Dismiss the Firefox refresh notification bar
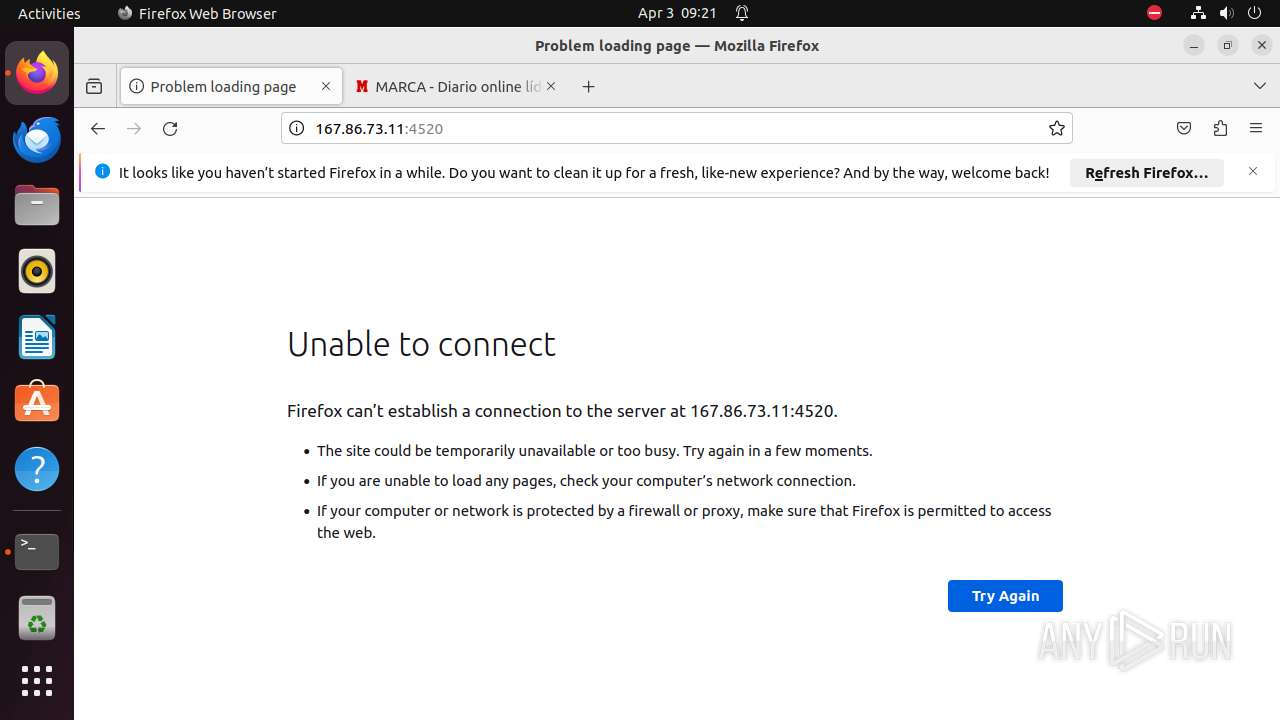This screenshot has width=1280, height=720. click(x=1252, y=172)
